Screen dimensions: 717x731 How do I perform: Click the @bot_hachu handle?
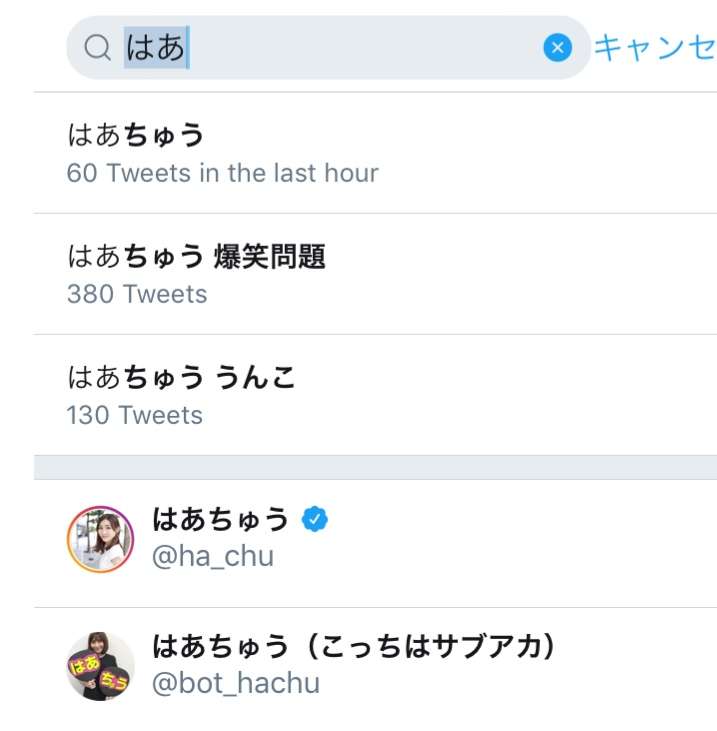pyautogui.click(x=236, y=683)
